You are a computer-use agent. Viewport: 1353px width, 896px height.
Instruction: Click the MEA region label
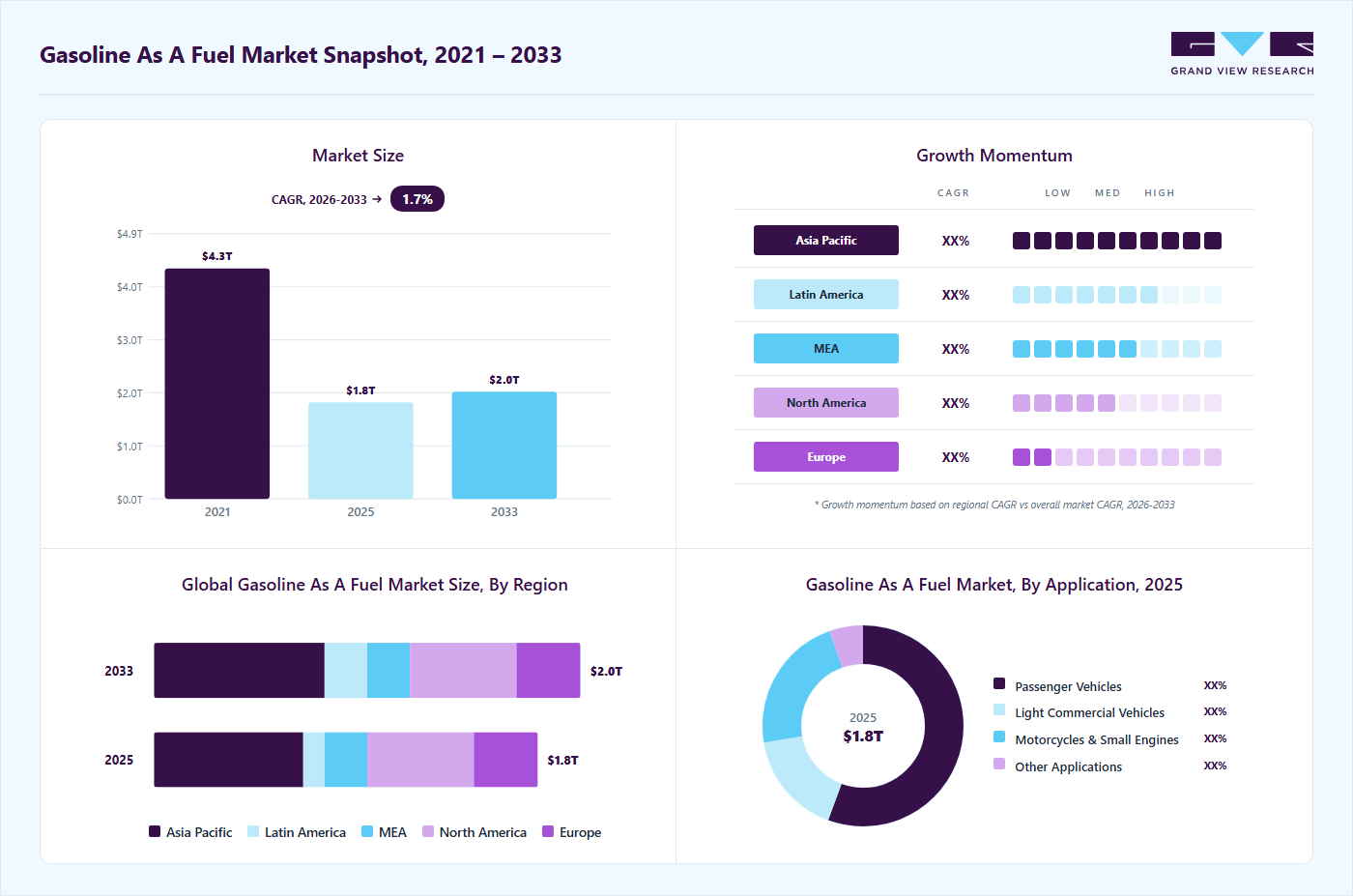pyautogui.click(x=826, y=349)
